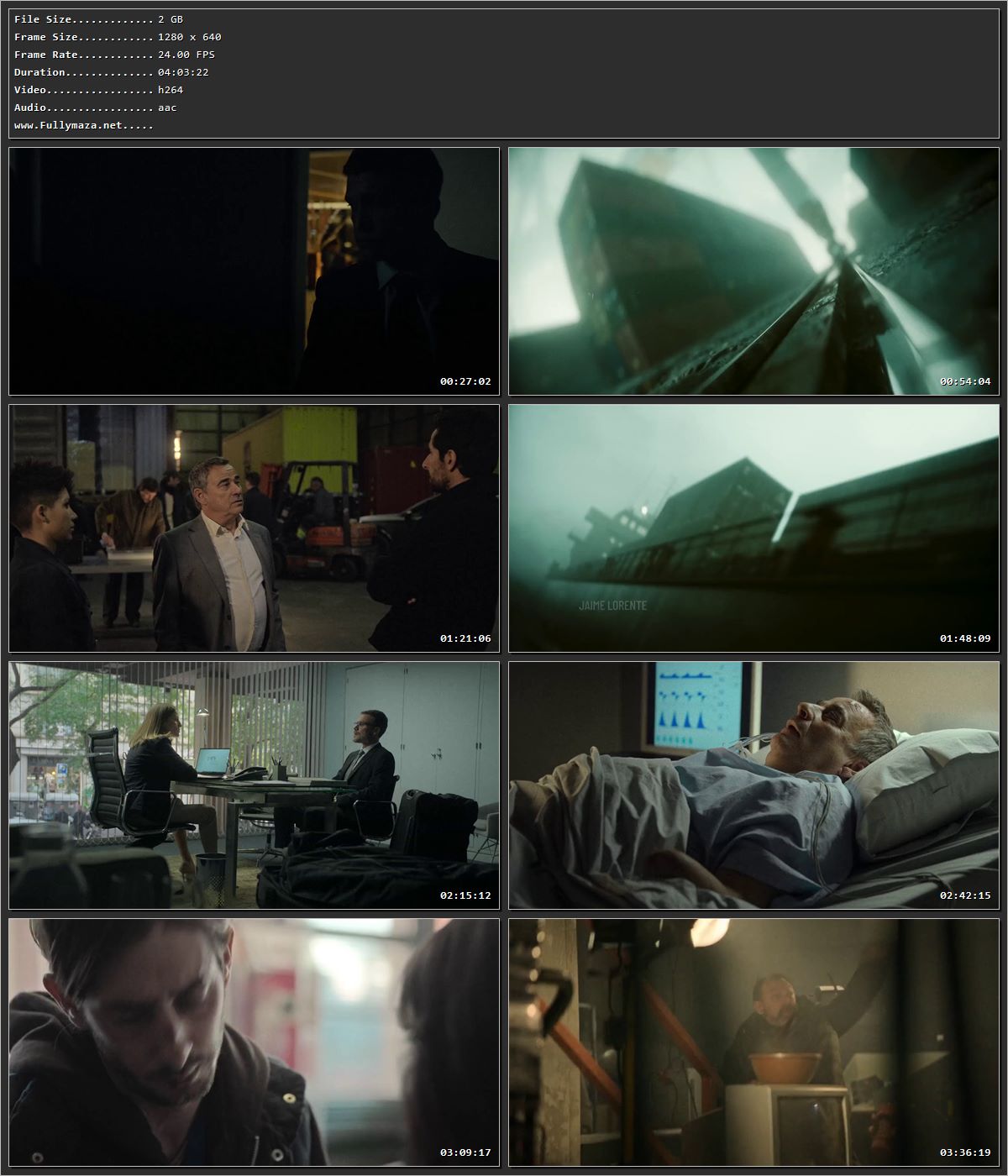Click the JAIME LORENTE credit text
Screen dimensions: 1008x1176
pos(612,605)
